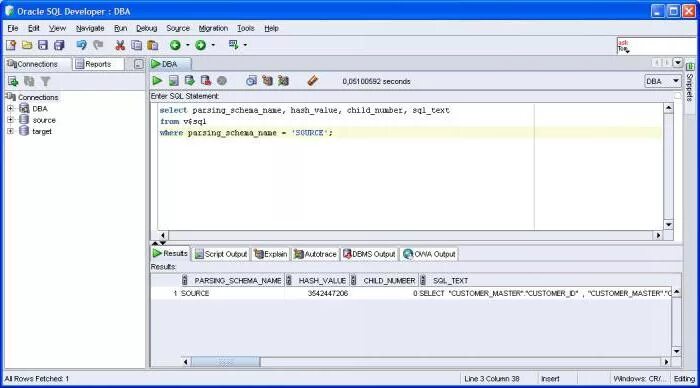Click the Save All icon
Viewport: 700px width, 388px height.
[59, 45]
